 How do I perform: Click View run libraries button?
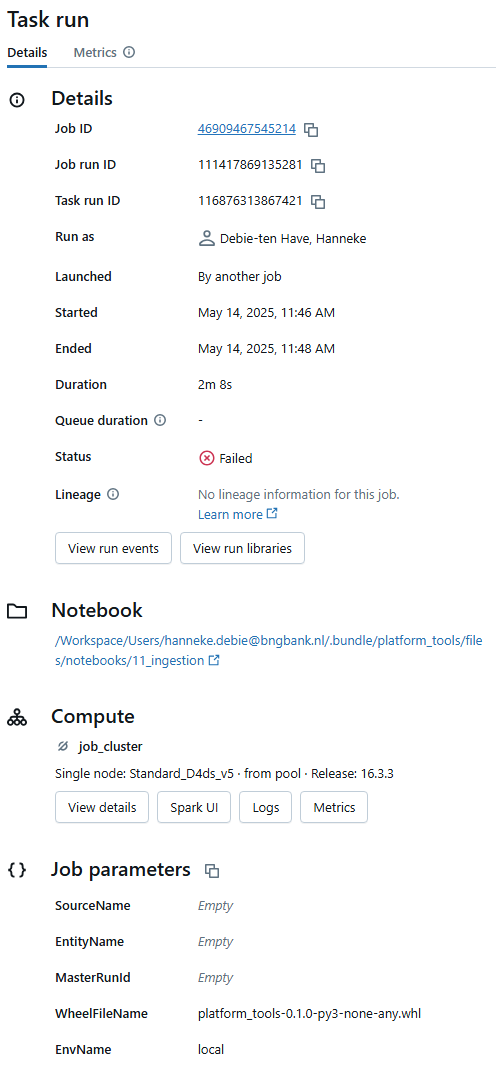click(x=243, y=549)
